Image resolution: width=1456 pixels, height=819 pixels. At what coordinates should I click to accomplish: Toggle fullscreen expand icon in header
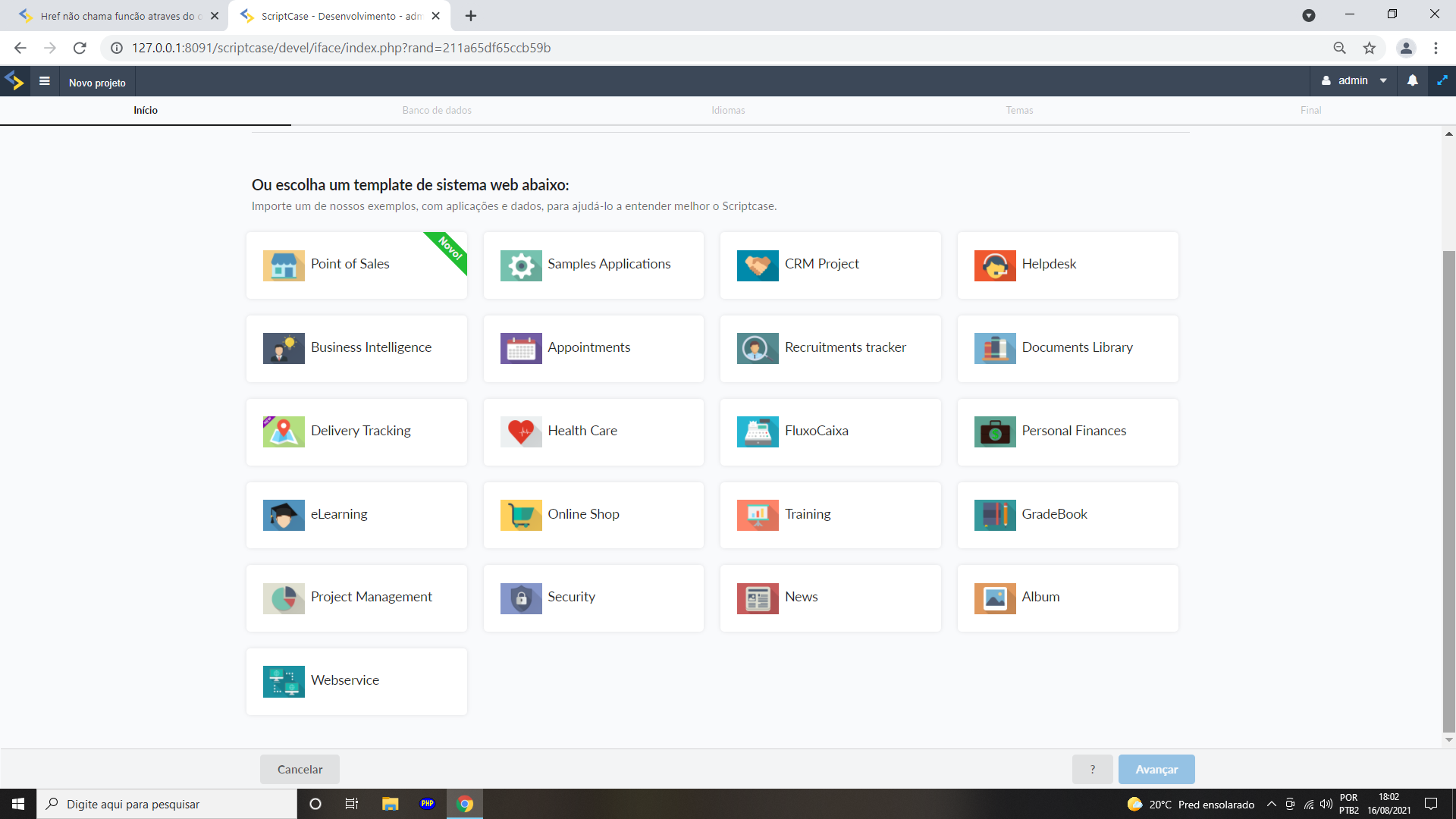pyautogui.click(x=1442, y=80)
